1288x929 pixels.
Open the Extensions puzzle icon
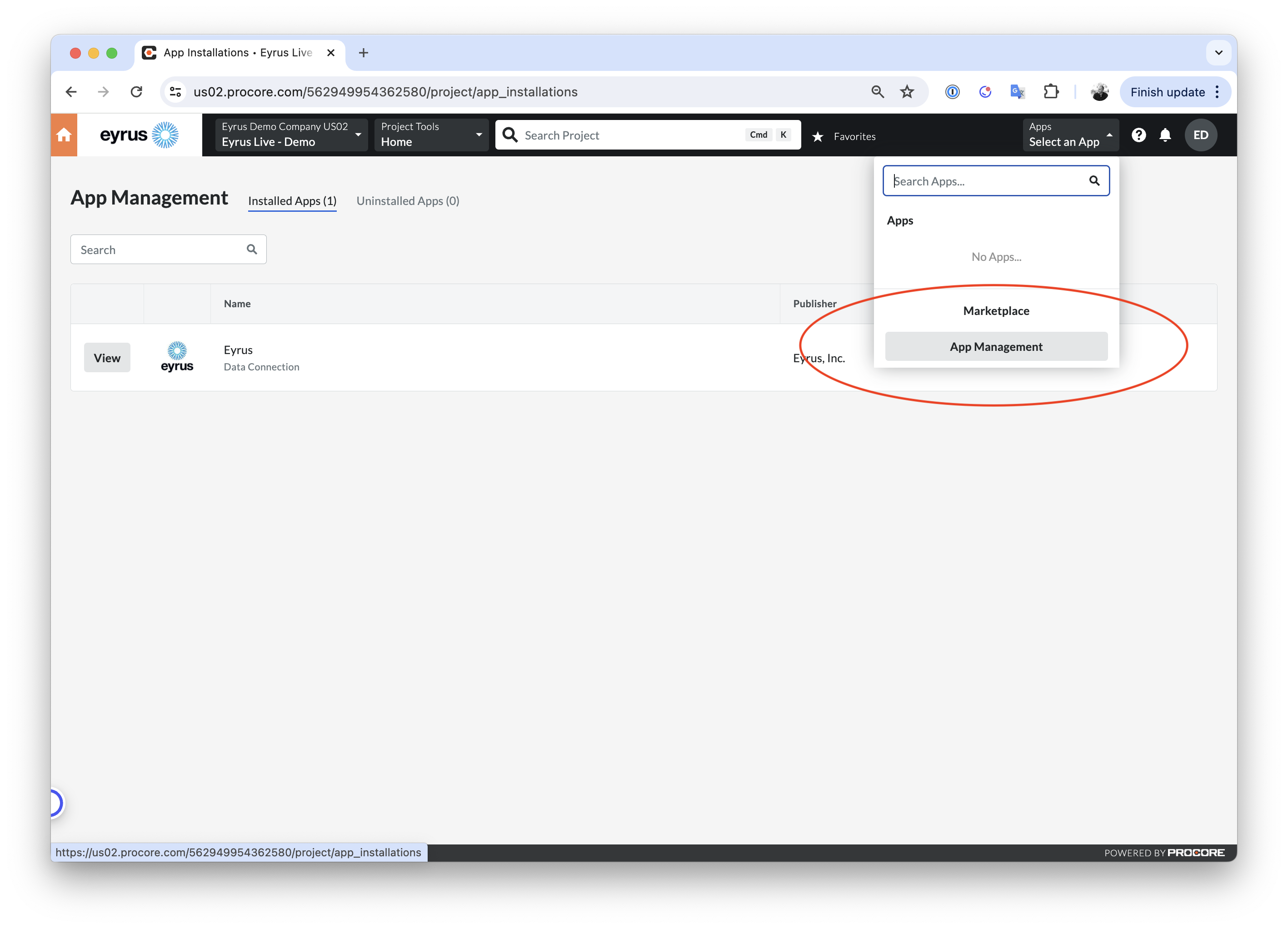[x=1051, y=92]
